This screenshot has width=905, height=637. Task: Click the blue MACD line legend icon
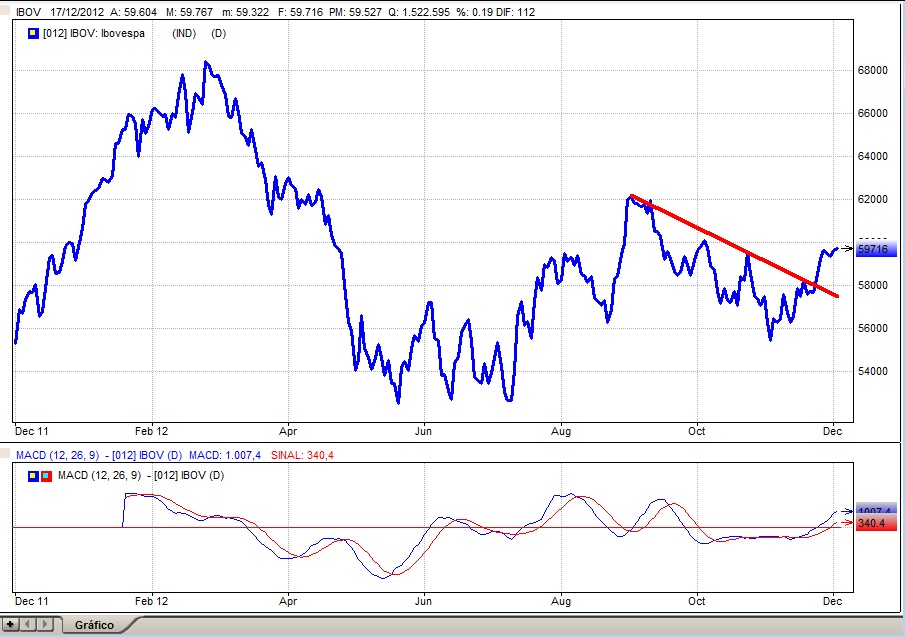(x=34, y=473)
